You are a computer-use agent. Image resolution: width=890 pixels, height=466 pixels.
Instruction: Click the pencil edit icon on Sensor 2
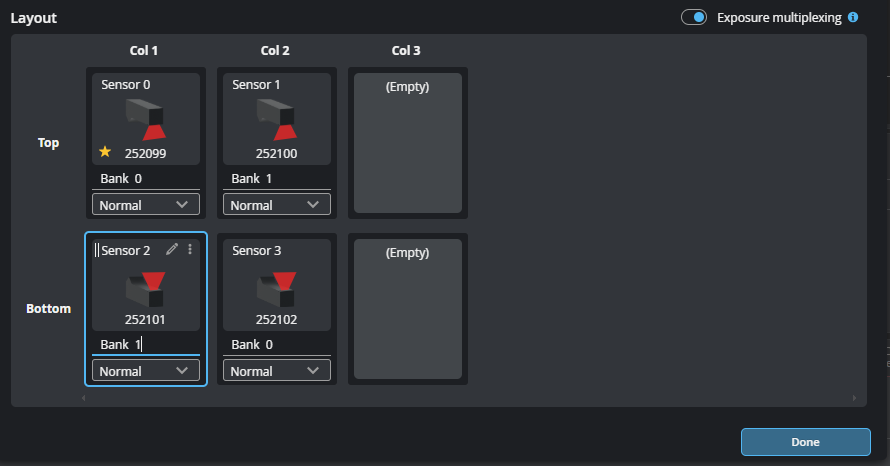coord(172,249)
